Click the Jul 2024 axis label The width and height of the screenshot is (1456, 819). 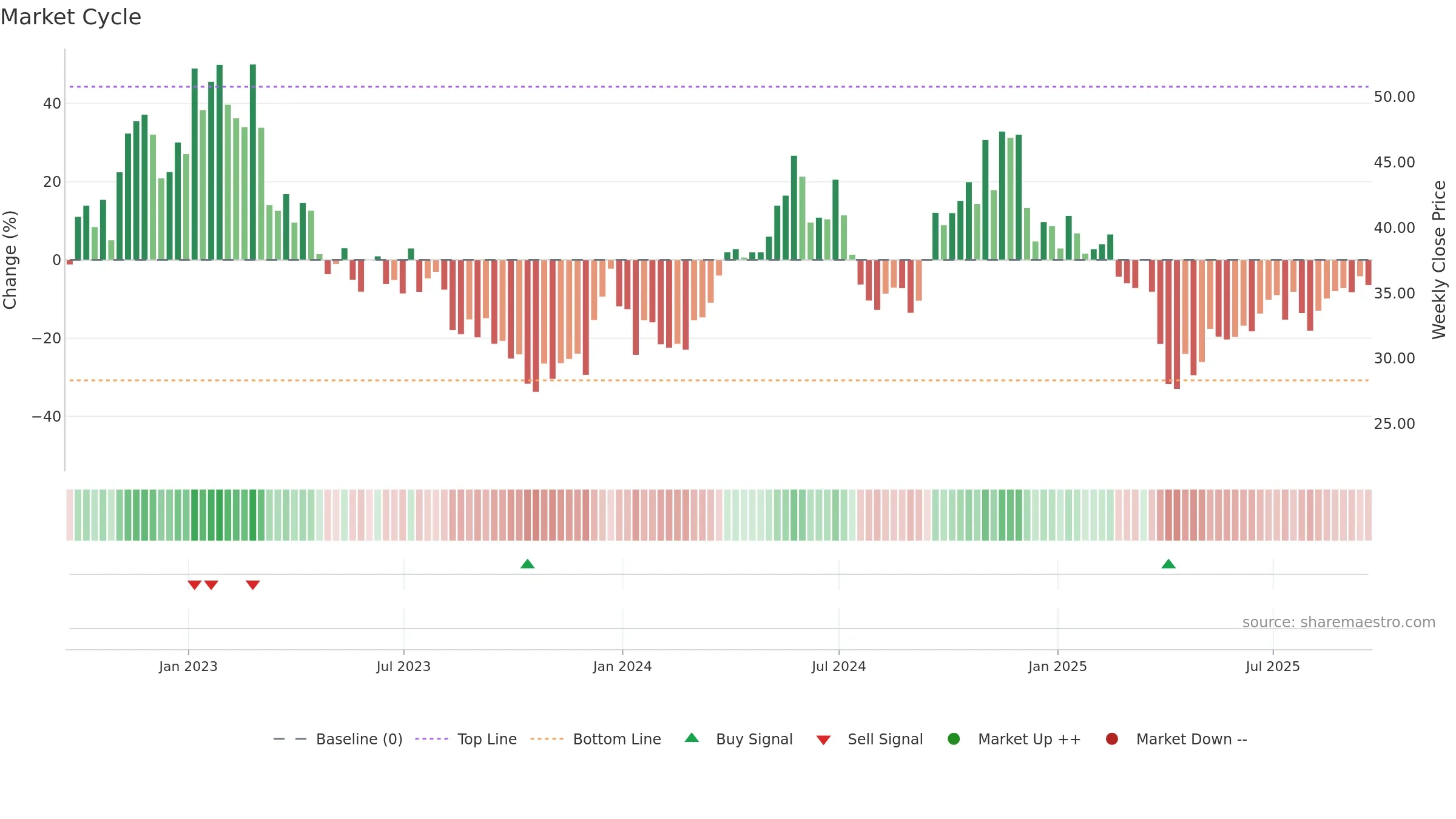coord(839,666)
